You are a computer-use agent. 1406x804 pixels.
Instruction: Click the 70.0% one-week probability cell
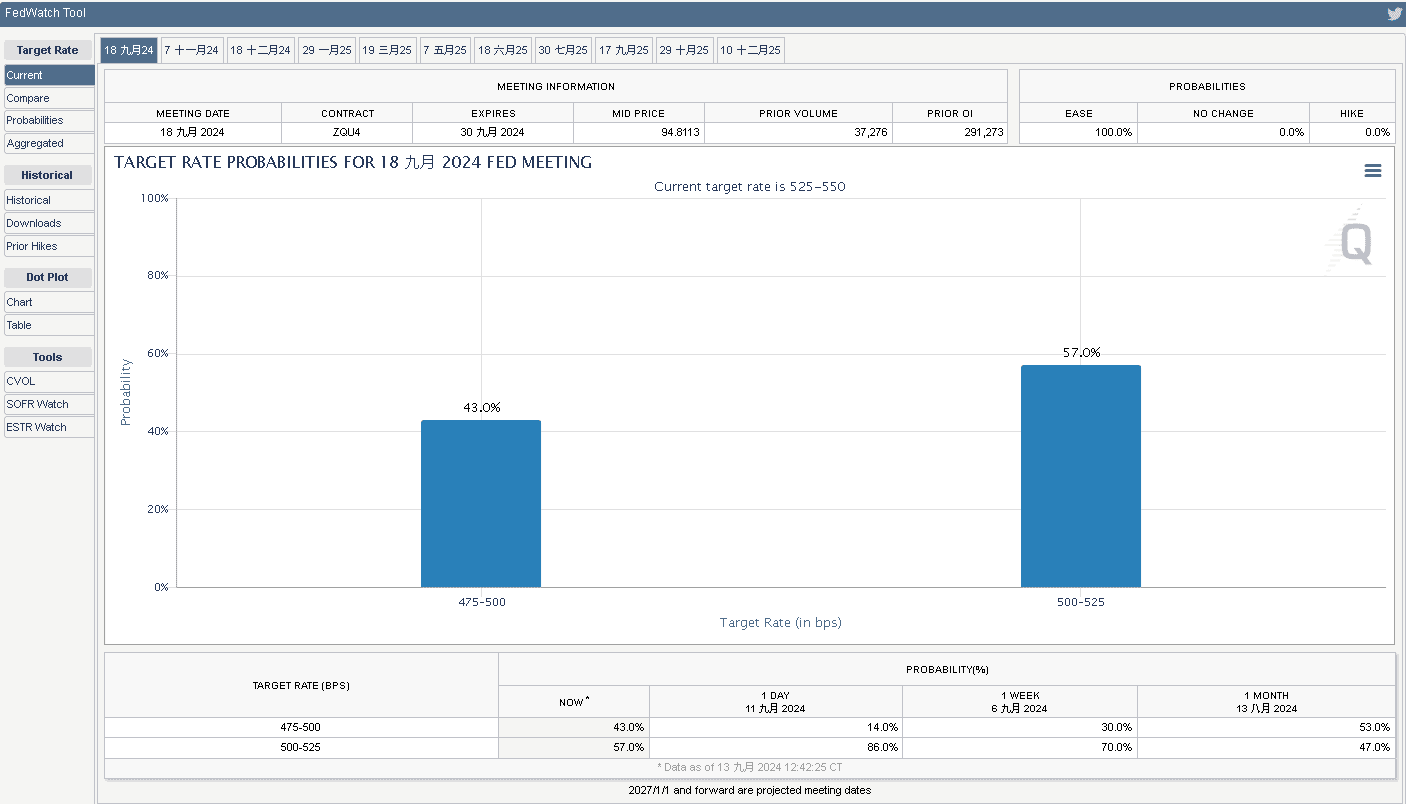[1020, 747]
